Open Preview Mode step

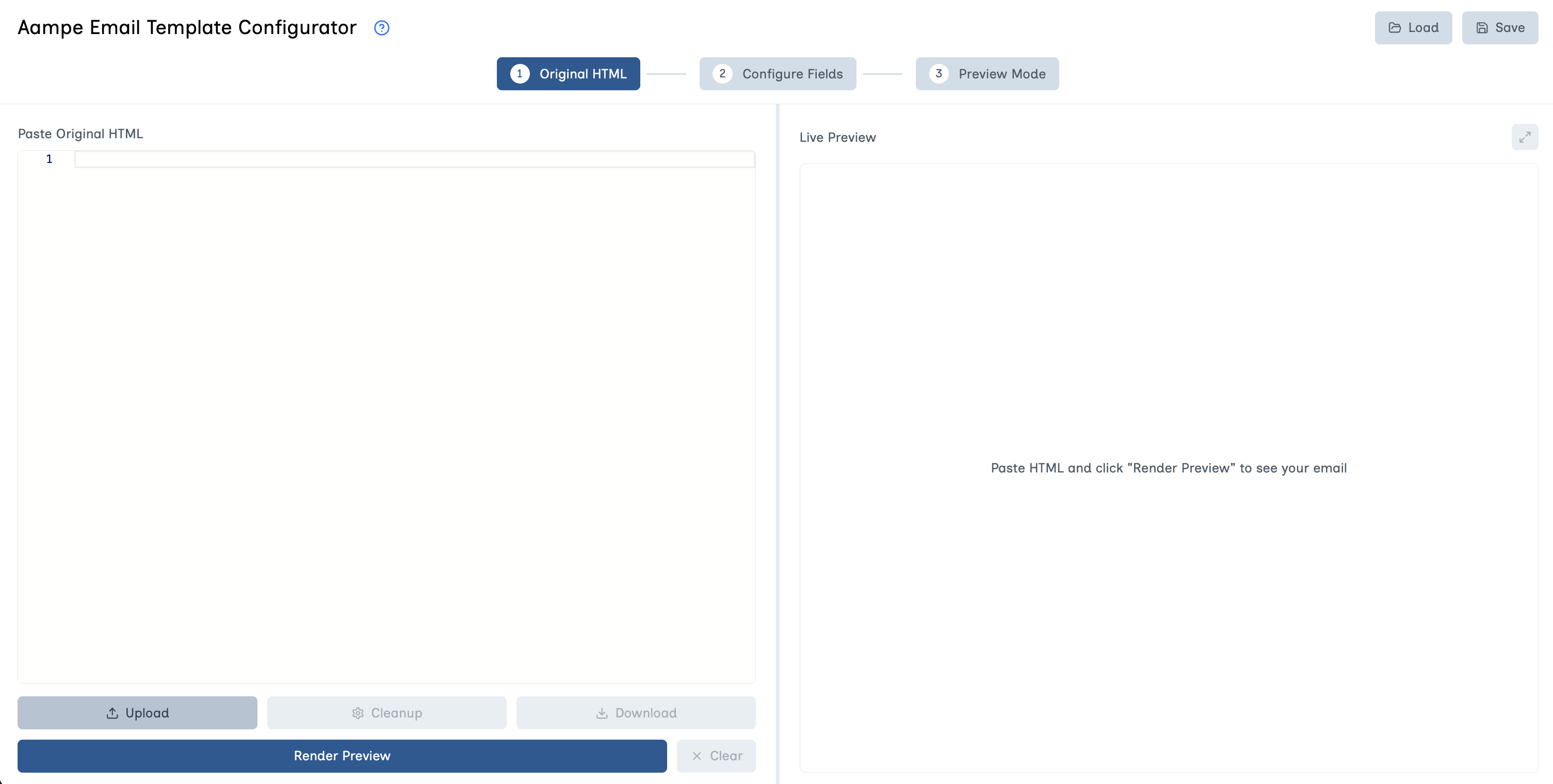coord(987,74)
